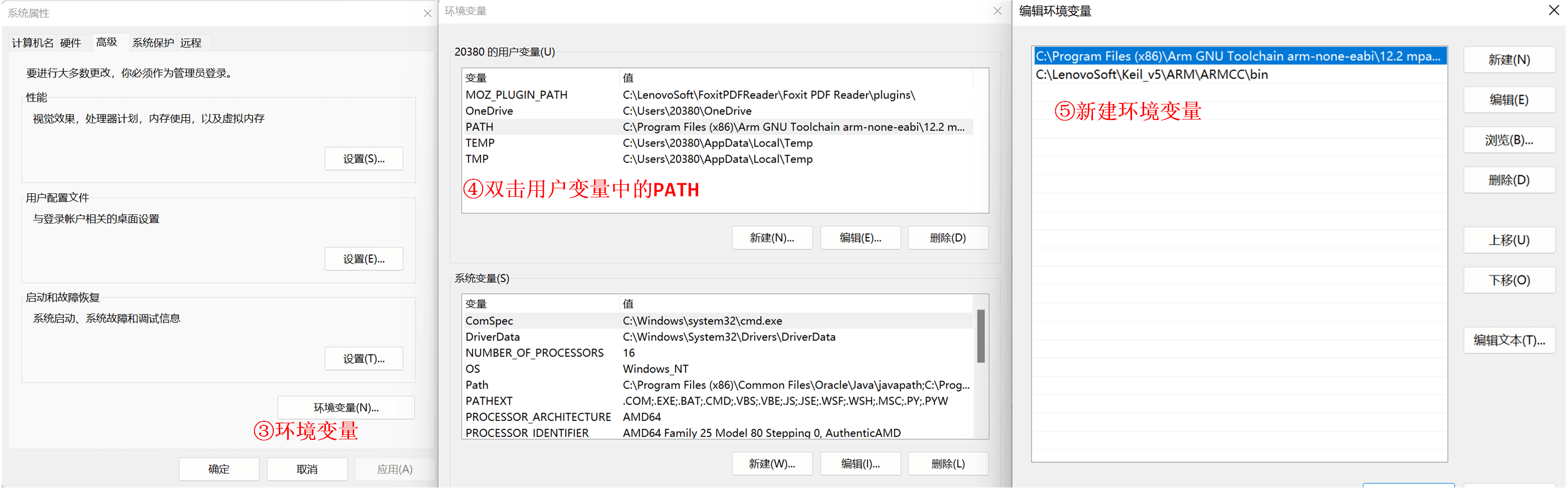Image resolution: width=1568 pixels, height=488 pixels.
Task: Open the 远程 tab
Action: [x=190, y=43]
